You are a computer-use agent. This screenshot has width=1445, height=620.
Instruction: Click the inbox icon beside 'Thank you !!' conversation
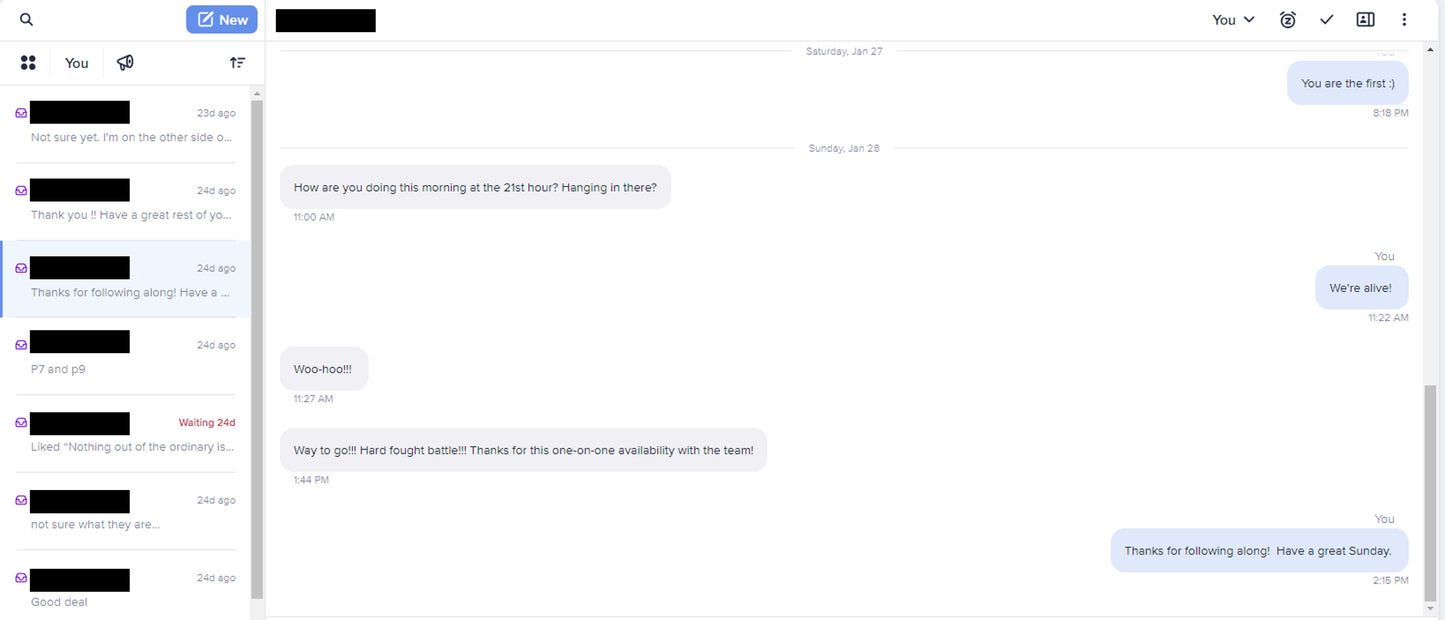[x=21, y=191]
